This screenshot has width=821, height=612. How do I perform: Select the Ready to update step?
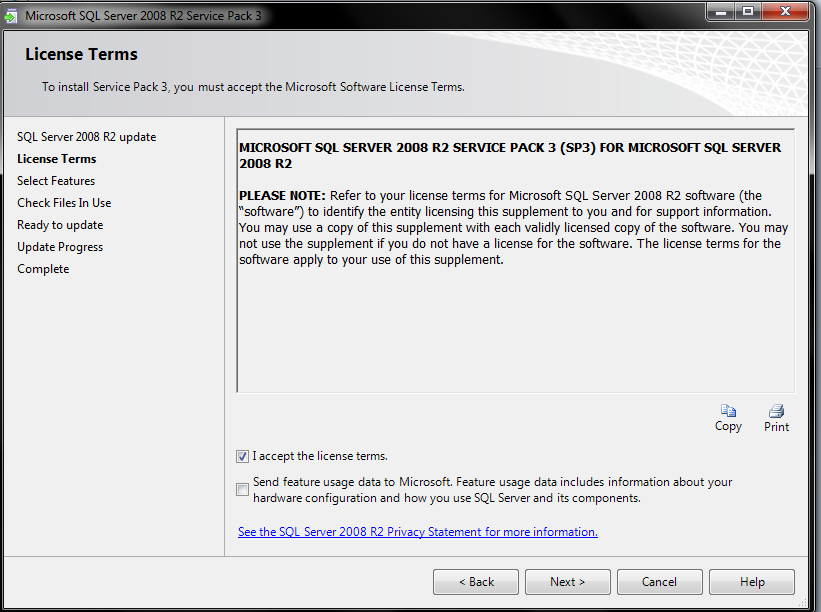60,225
